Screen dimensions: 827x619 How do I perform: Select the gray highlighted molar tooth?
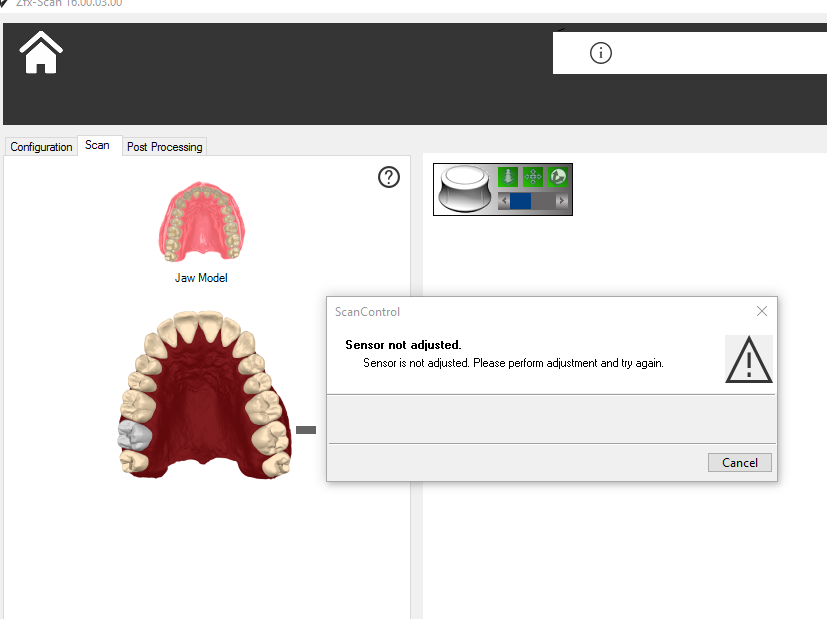133,435
